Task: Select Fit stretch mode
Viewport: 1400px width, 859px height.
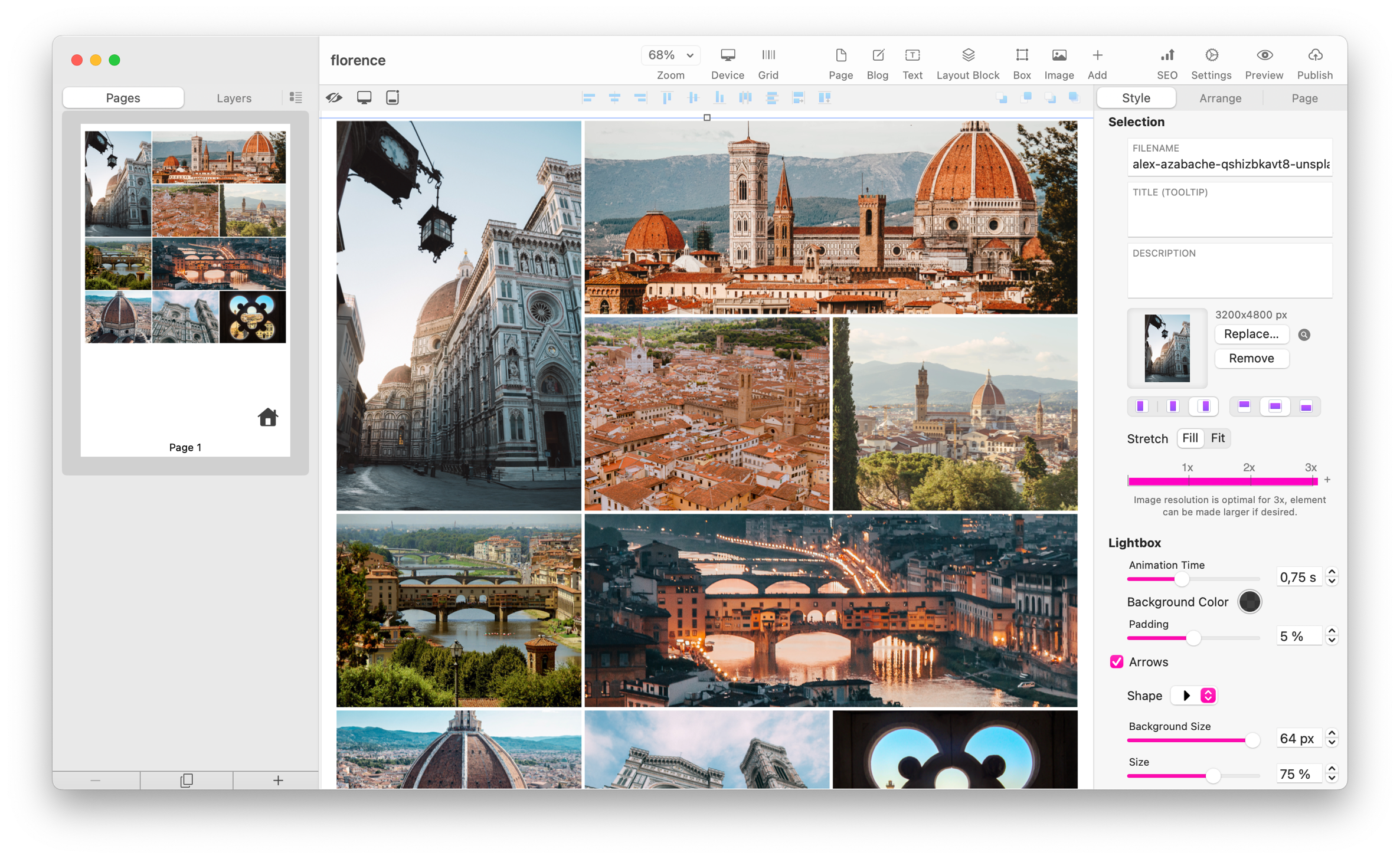Action: [1218, 438]
